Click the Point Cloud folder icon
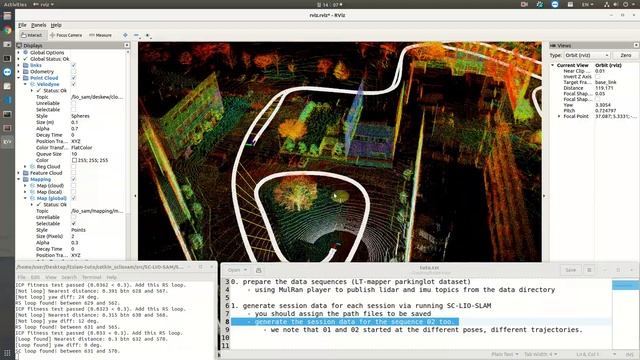The height and width of the screenshot is (360, 640). pos(26,78)
